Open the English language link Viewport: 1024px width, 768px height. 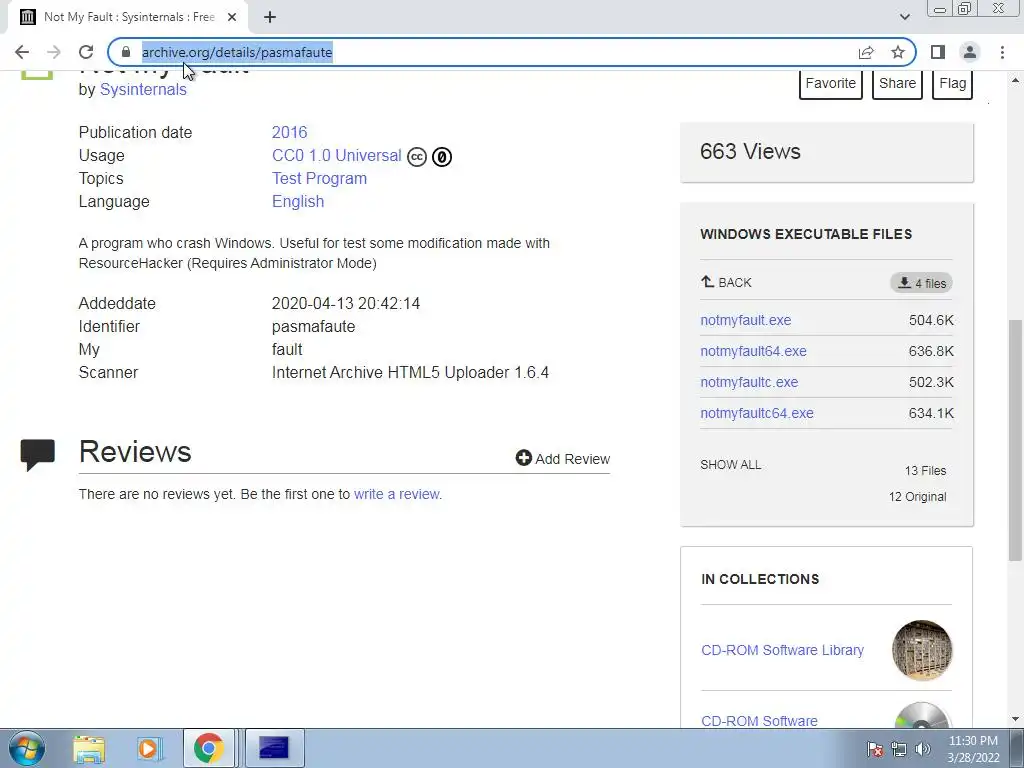click(298, 201)
